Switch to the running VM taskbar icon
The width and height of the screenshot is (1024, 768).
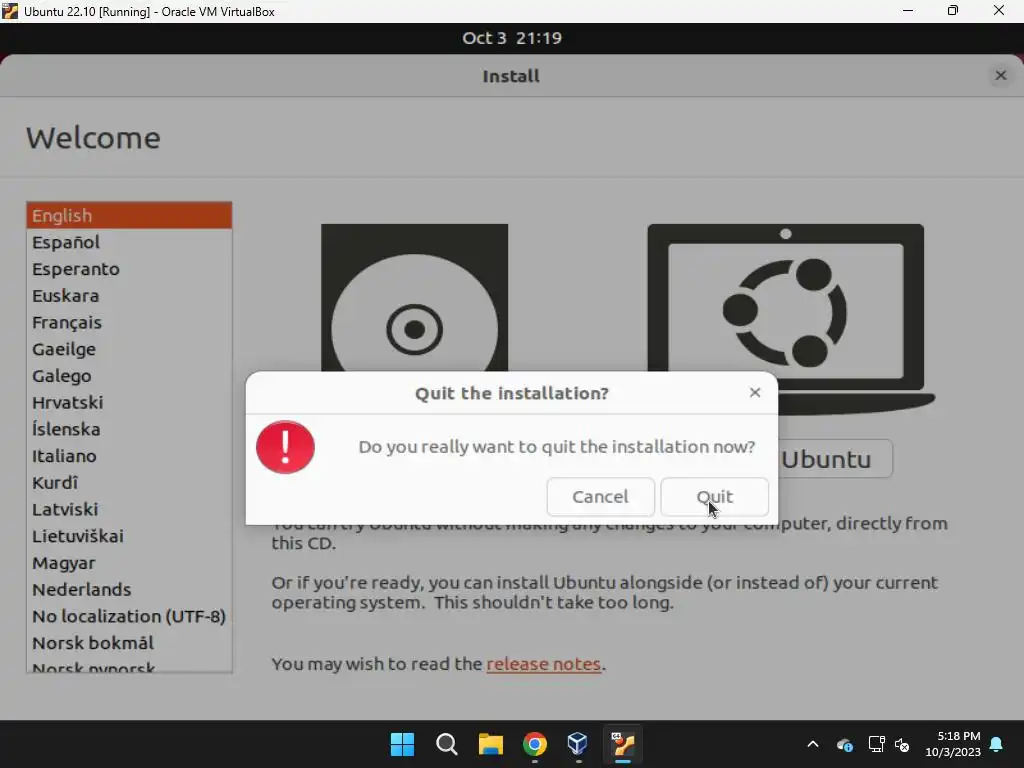[622, 744]
